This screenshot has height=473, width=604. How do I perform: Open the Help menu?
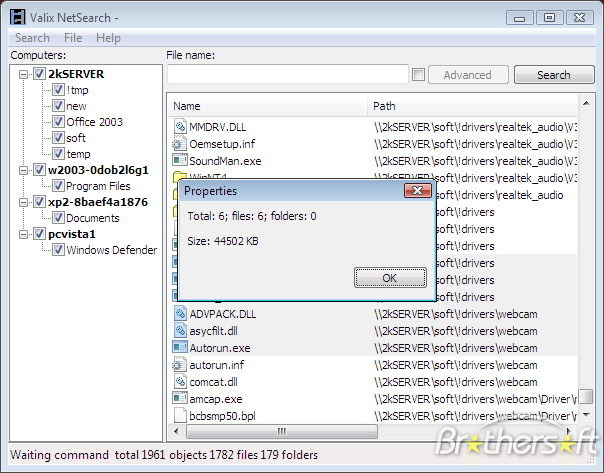(108, 38)
